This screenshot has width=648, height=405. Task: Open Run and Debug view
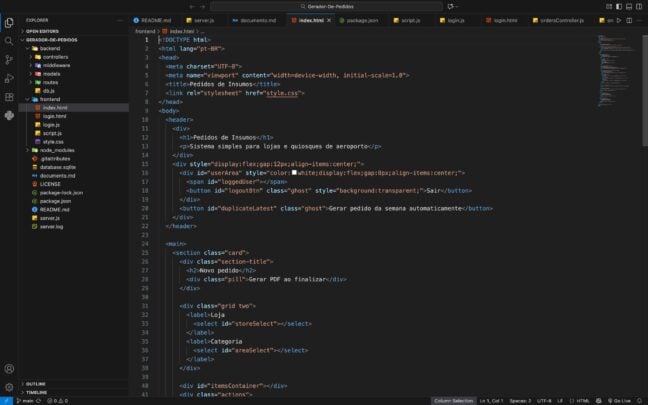click(x=9, y=78)
